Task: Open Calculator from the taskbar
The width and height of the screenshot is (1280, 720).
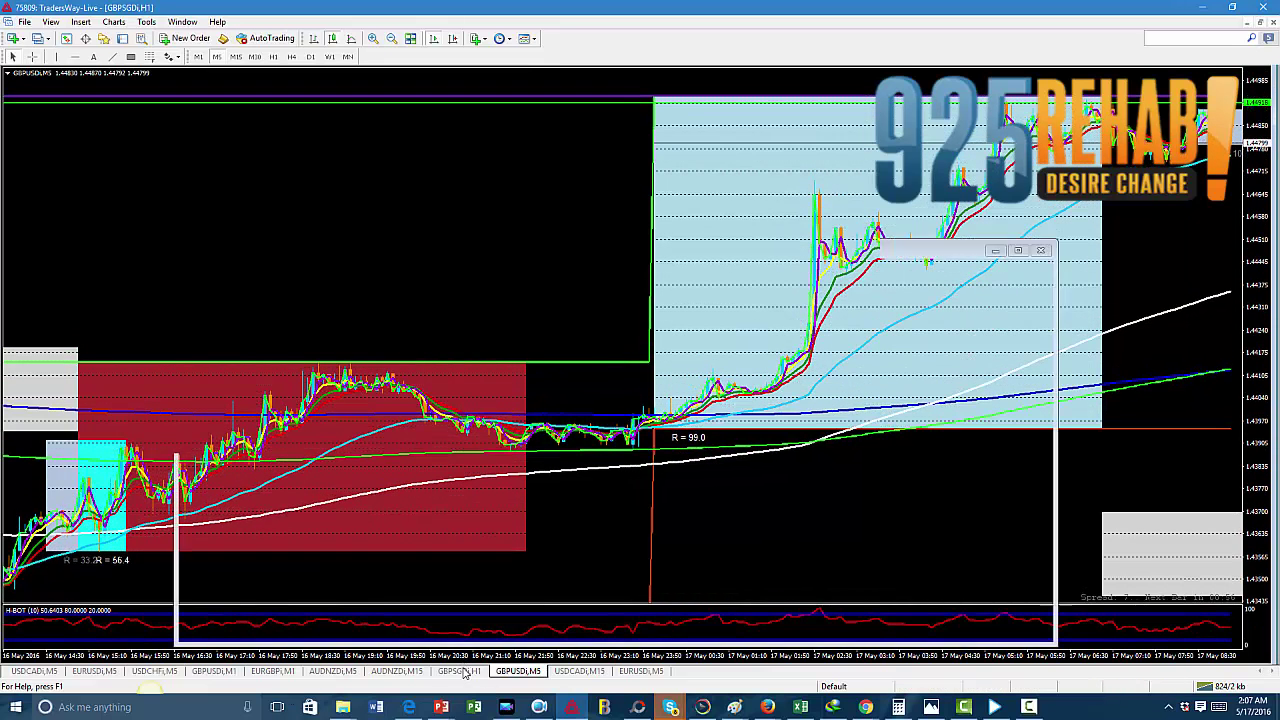Action: [x=898, y=707]
